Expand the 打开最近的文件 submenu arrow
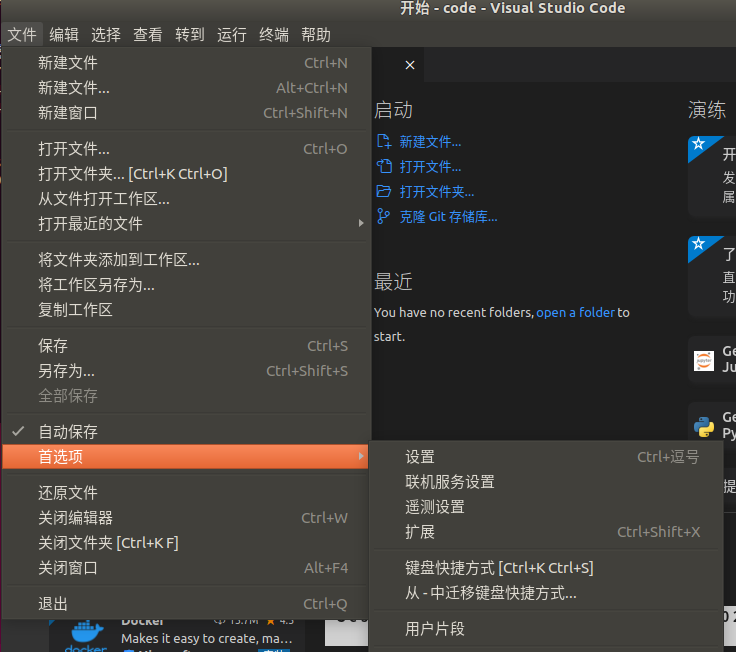The image size is (736, 652). pos(361,223)
